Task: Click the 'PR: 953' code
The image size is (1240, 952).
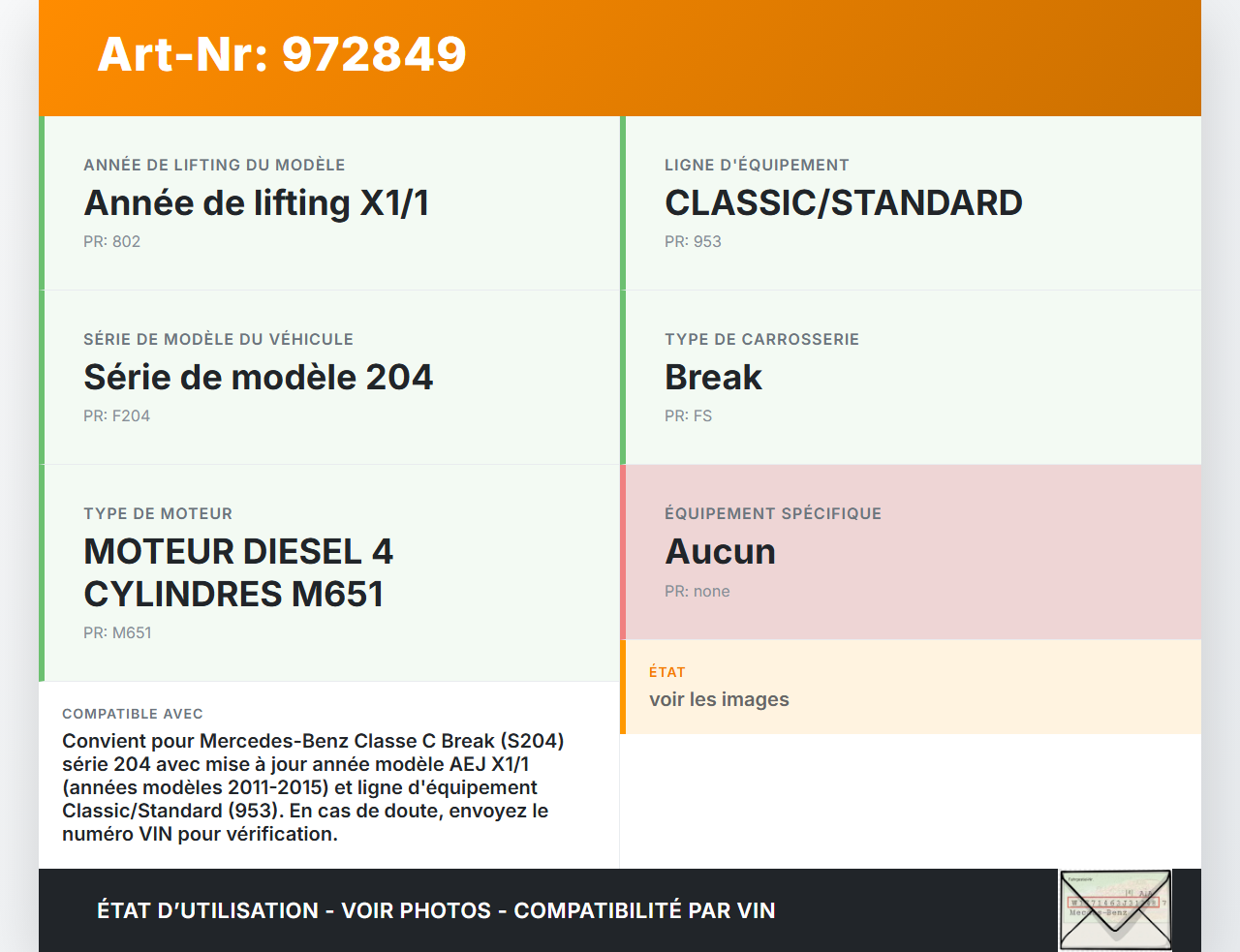Action: pyautogui.click(x=693, y=242)
